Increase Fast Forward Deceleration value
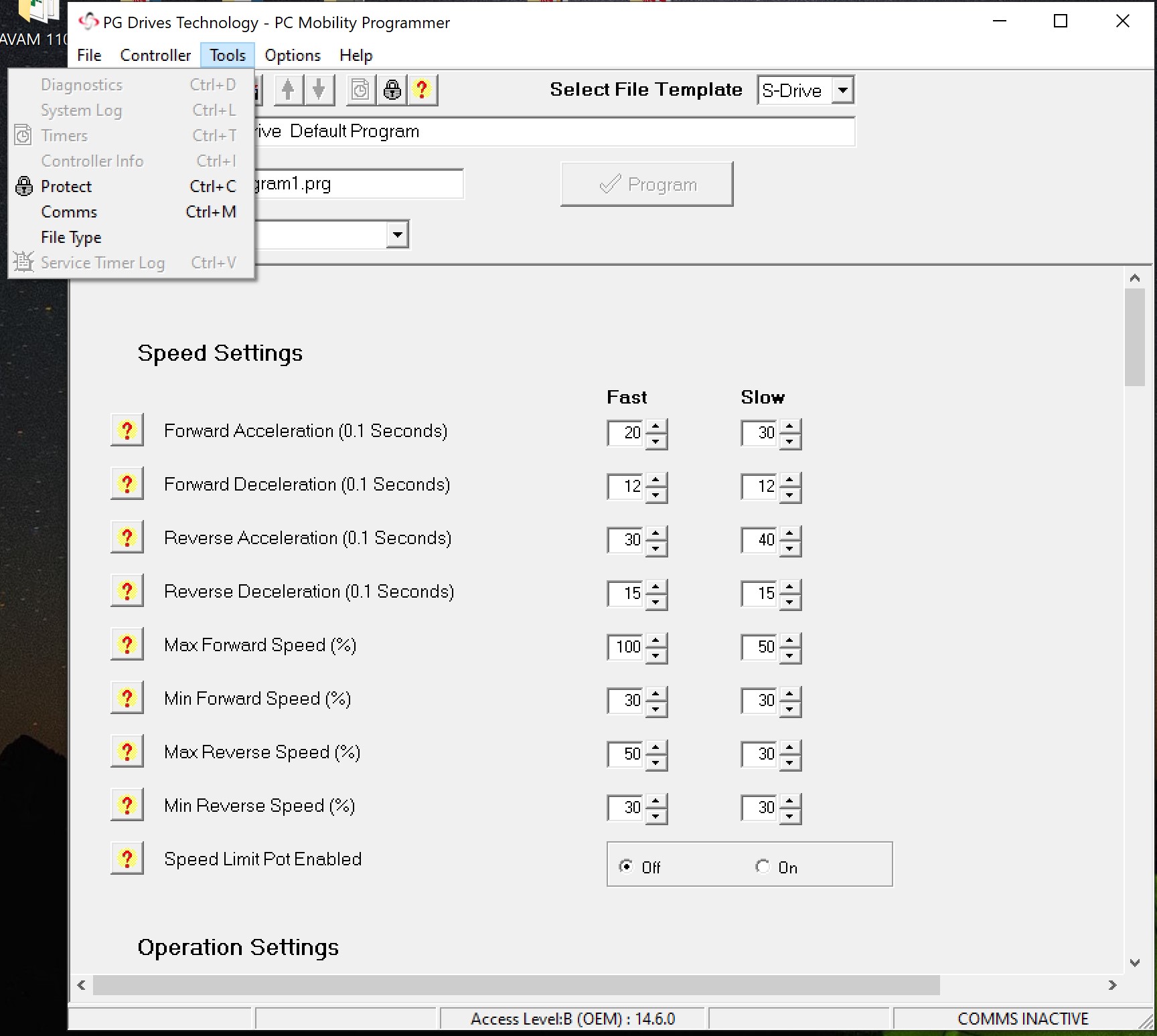The width and height of the screenshot is (1157, 1036). [656, 479]
